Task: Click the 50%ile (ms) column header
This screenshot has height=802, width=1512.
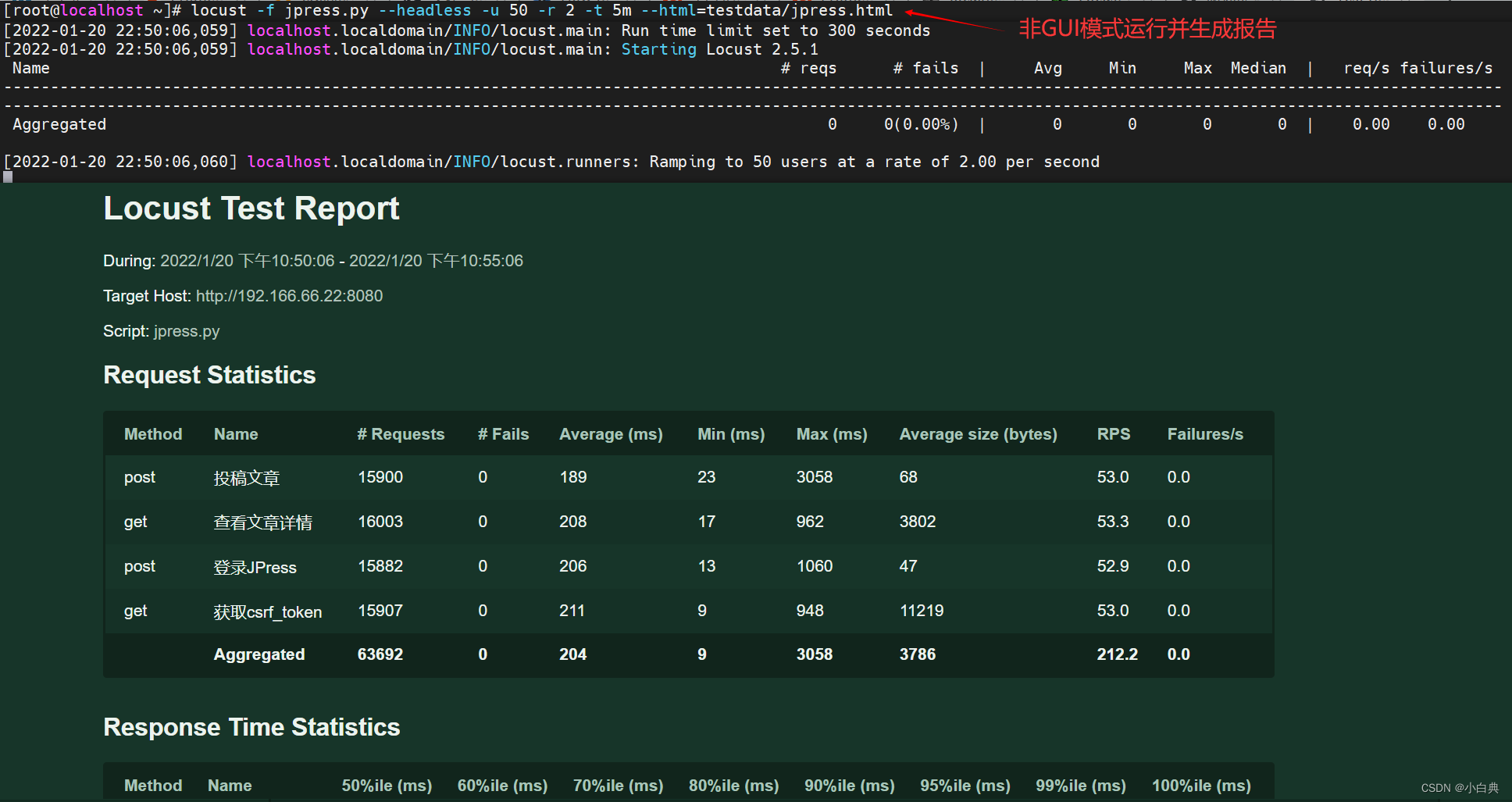Action: [x=387, y=786]
